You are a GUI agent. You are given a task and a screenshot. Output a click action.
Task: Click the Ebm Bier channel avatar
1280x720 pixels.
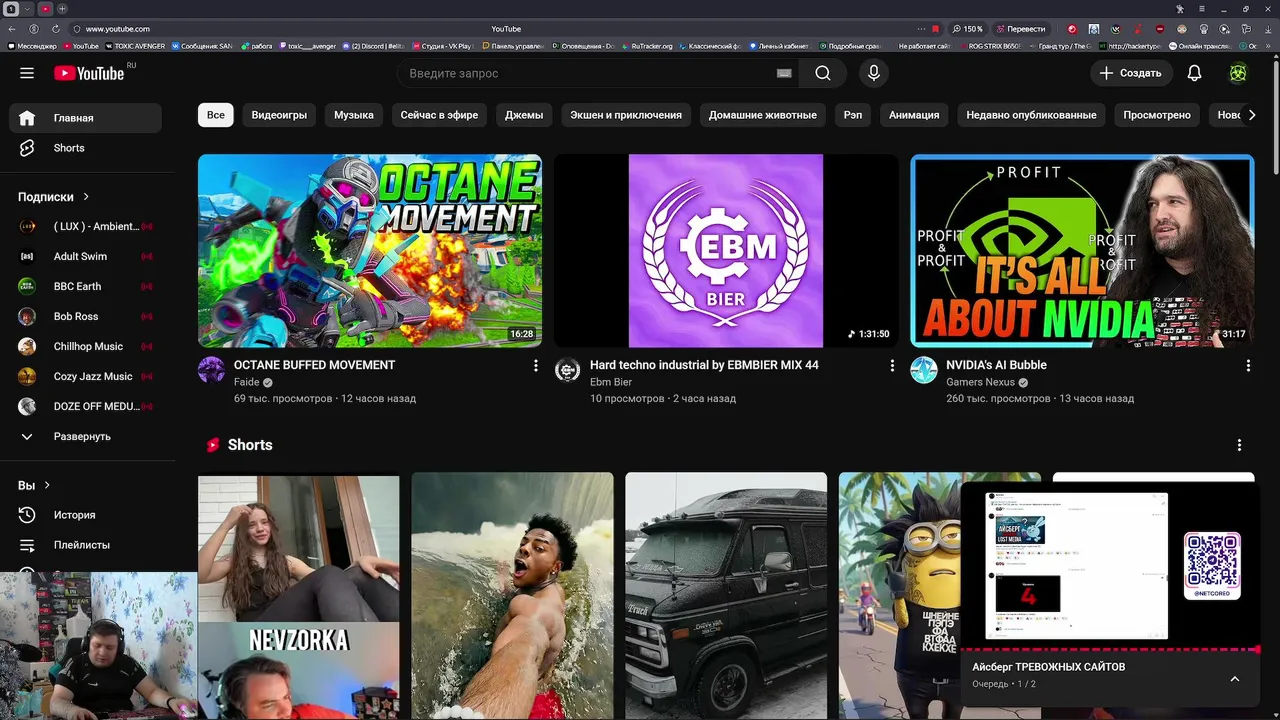point(568,370)
